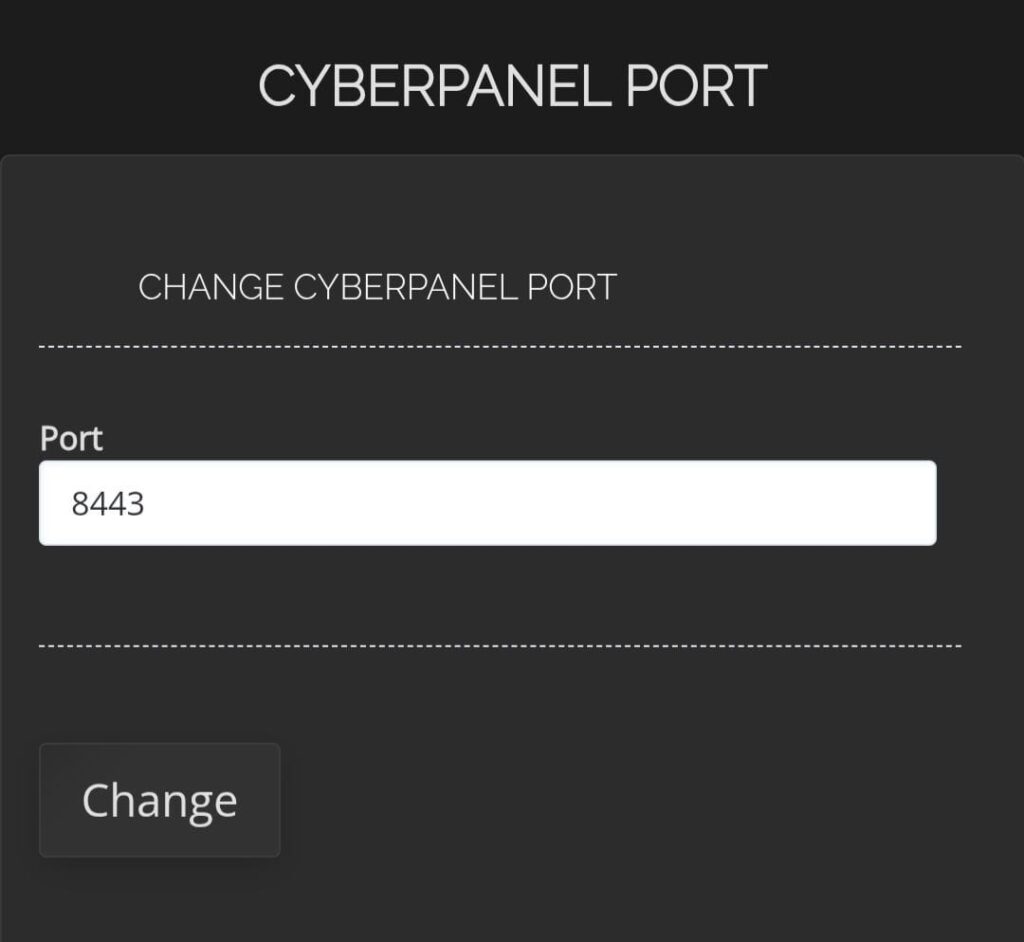Click the Port label text

(x=71, y=438)
